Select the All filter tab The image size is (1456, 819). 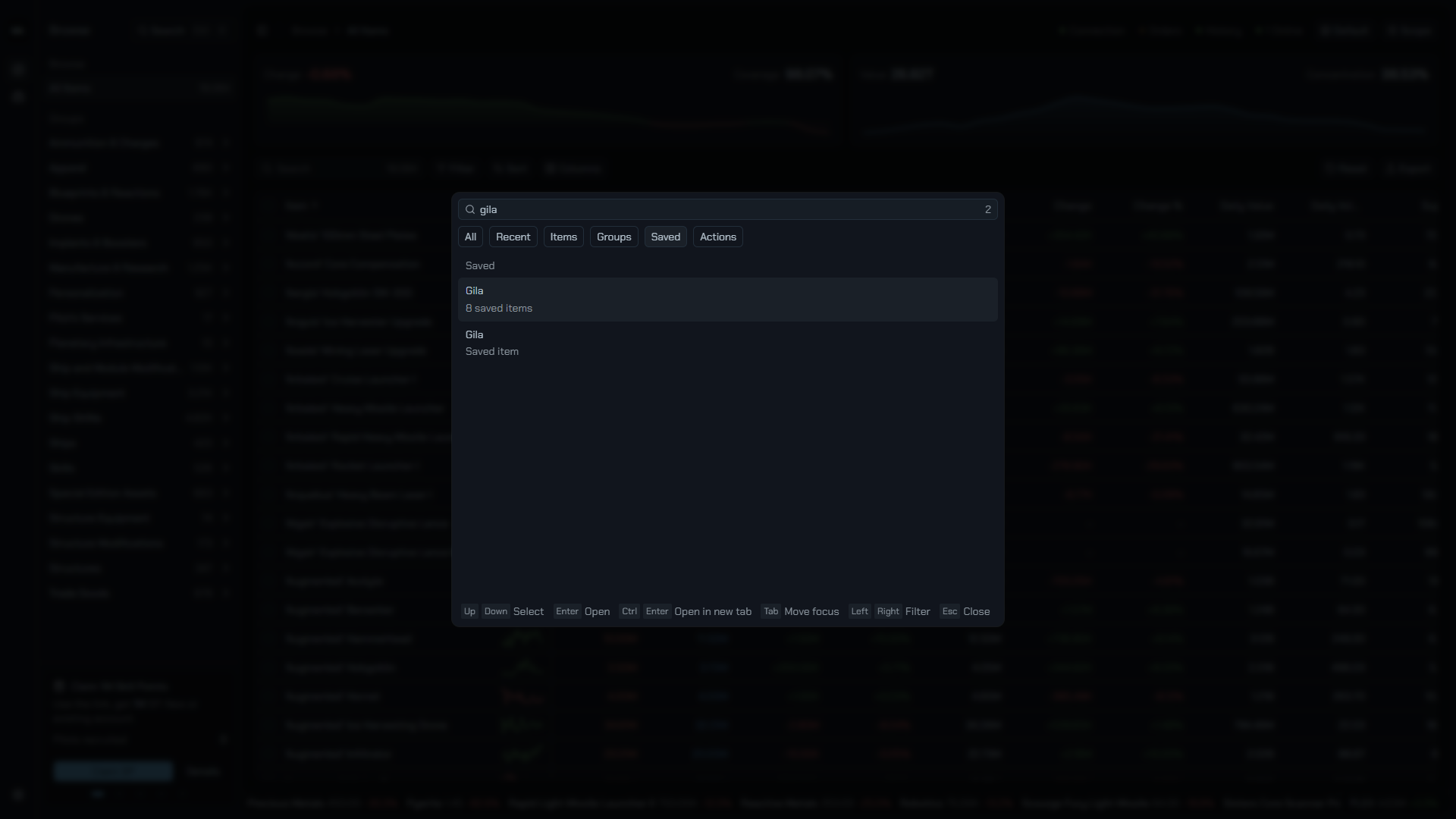click(x=470, y=237)
